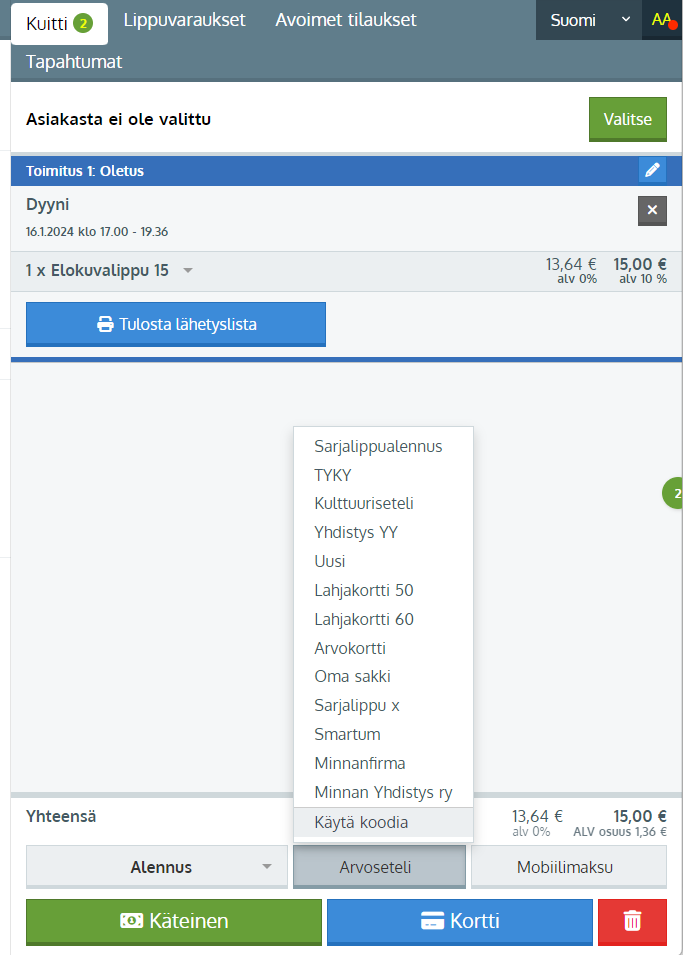
Task: Open the Avoimet tilaukset tab
Action: pyautogui.click(x=346, y=20)
